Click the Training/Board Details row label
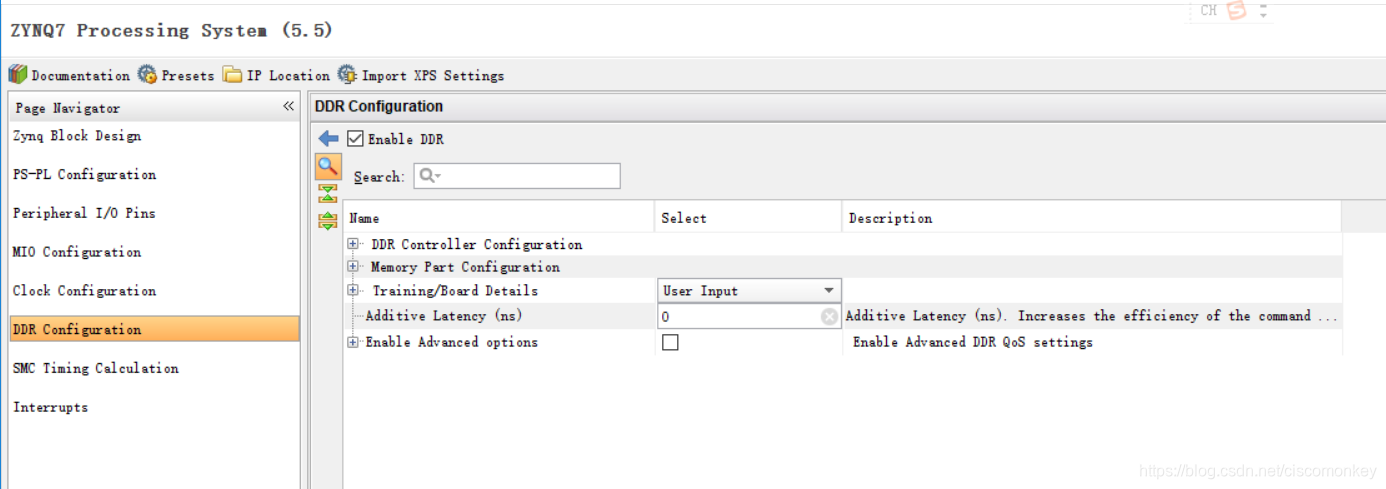Screen dimensions: 1386x489 455,291
